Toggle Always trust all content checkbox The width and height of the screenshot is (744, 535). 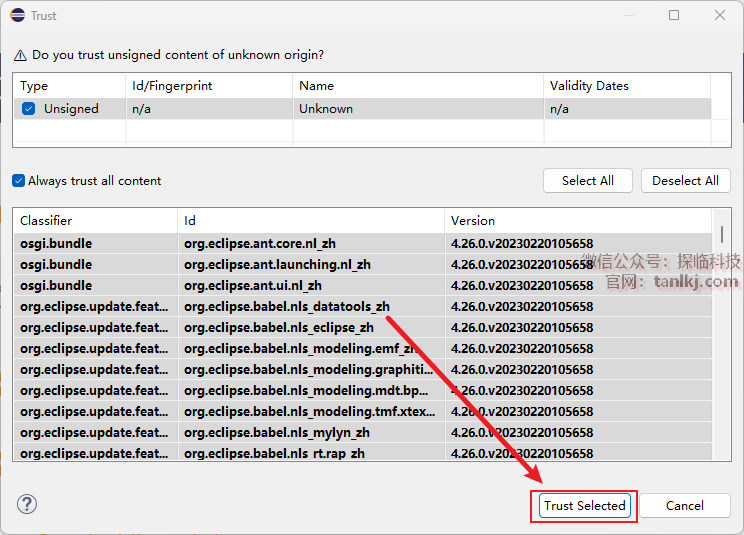(19, 181)
